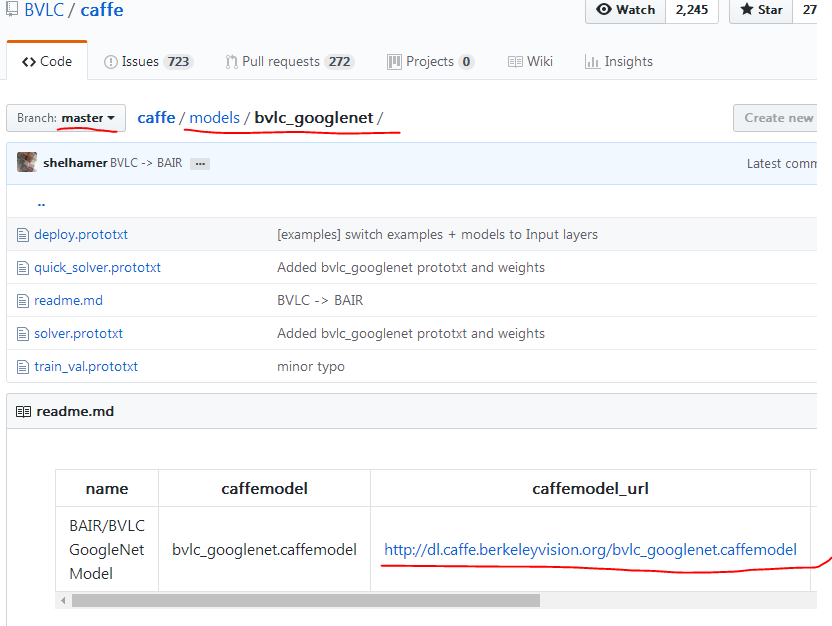Click the horizontal scrollbar under the table
This screenshot has height=626, width=832.
click(x=306, y=601)
